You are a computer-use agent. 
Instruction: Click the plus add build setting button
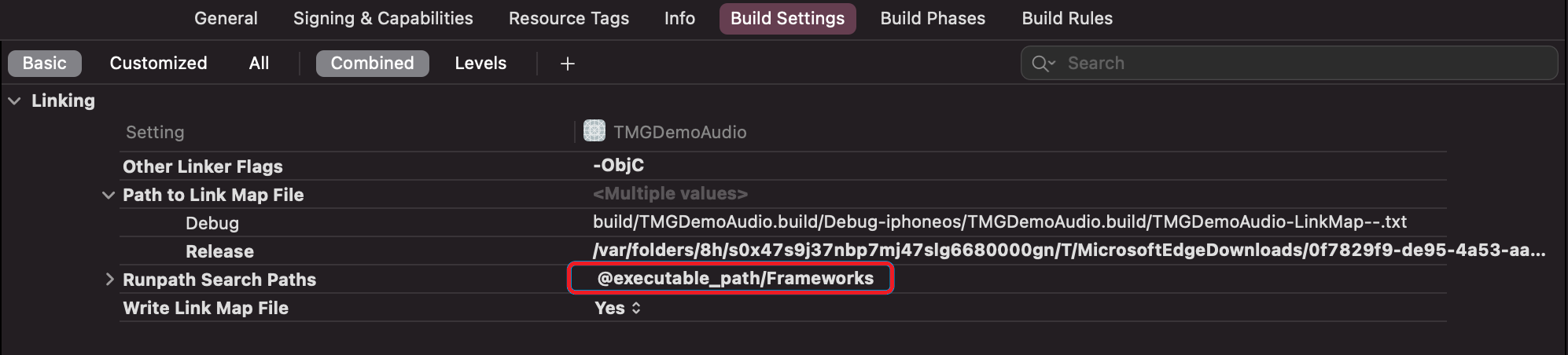click(567, 64)
